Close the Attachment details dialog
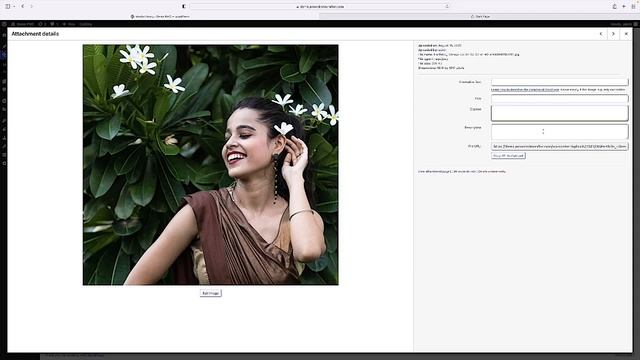The image size is (640, 360). coord(626,34)
